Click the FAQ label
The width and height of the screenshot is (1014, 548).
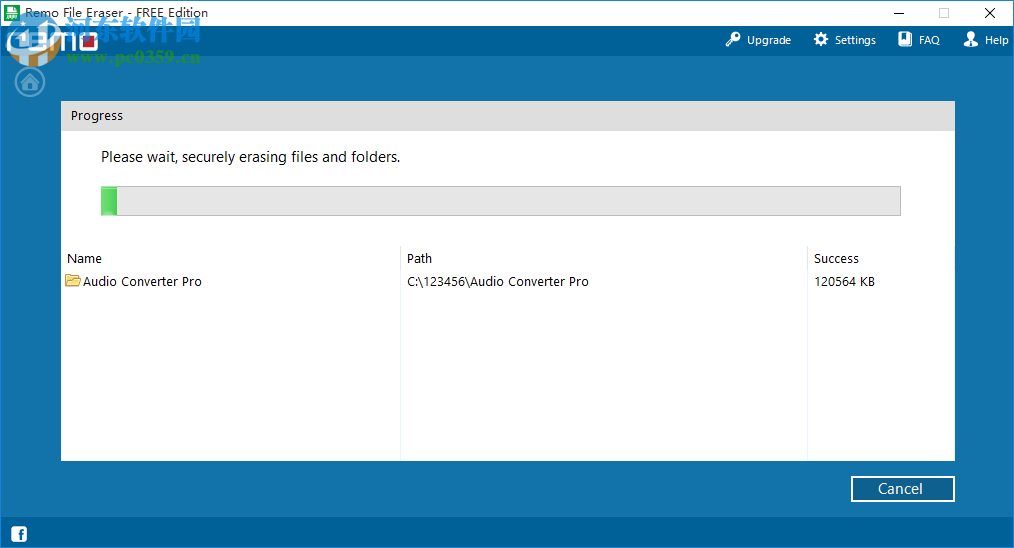[x=929, y=40]
